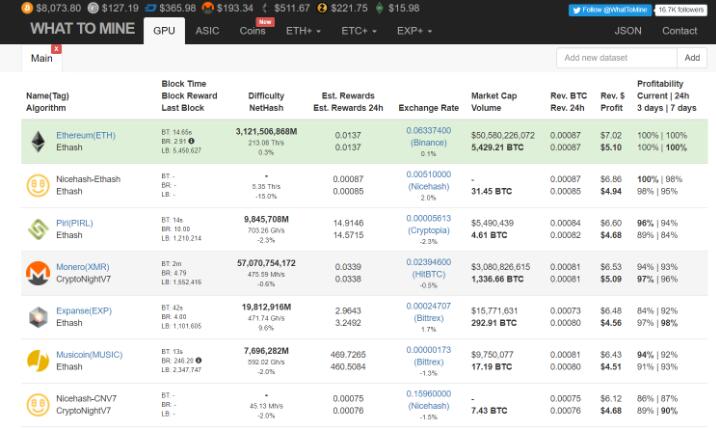
Task: Click info icon beside Ethereum block reward
Action: [x=191, y=141]
